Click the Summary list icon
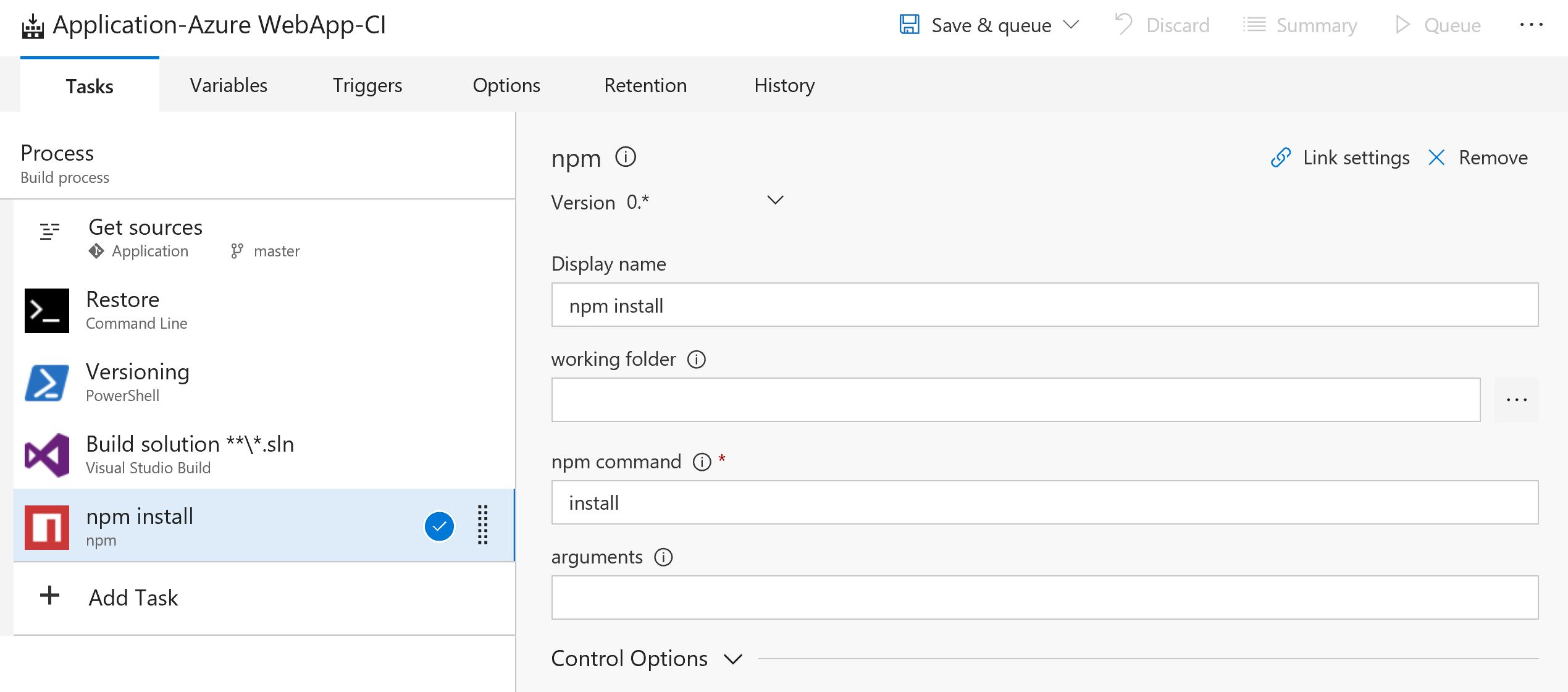 (x=1254, y=25)
